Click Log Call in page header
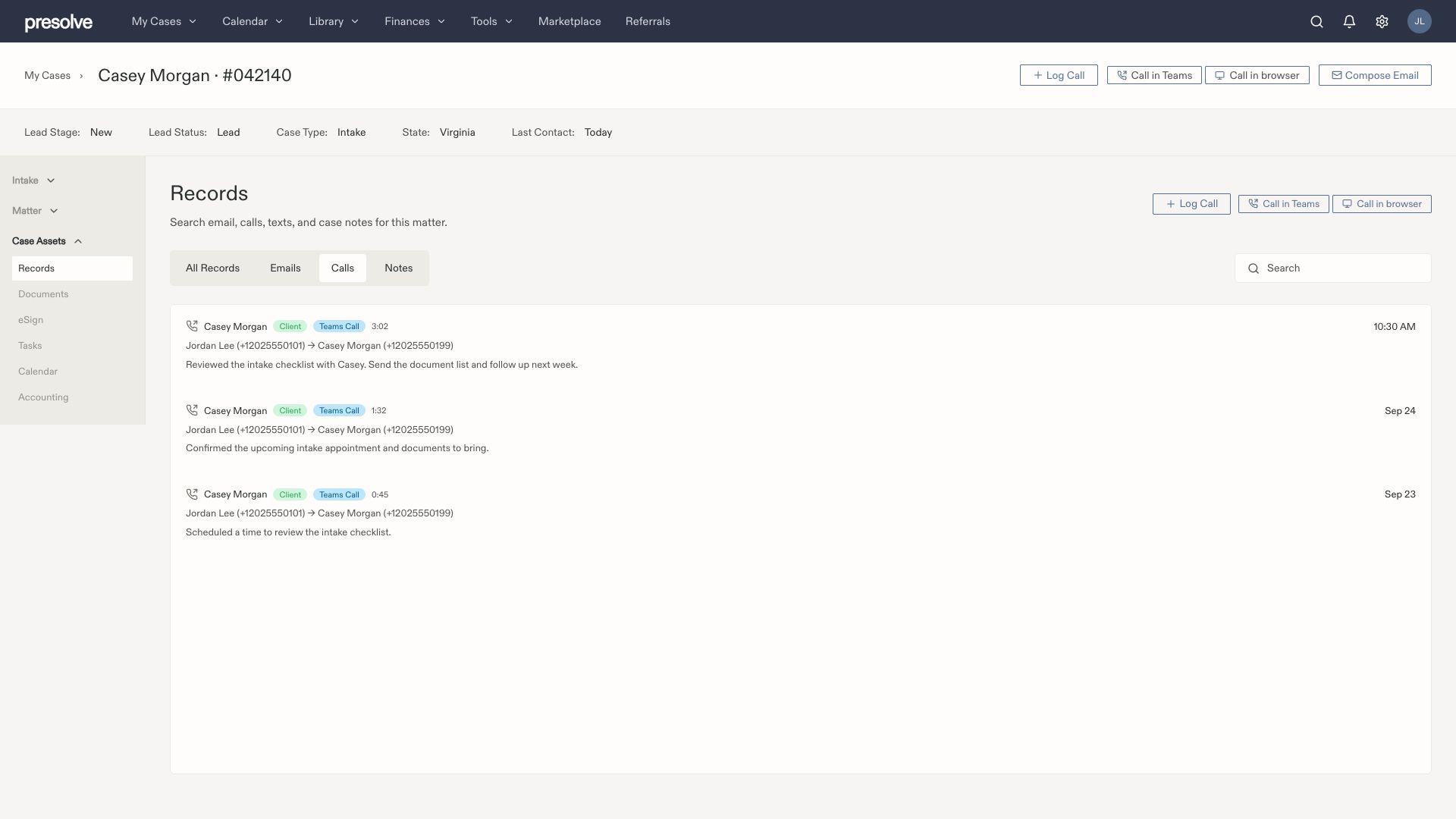 pos(1059,75)
